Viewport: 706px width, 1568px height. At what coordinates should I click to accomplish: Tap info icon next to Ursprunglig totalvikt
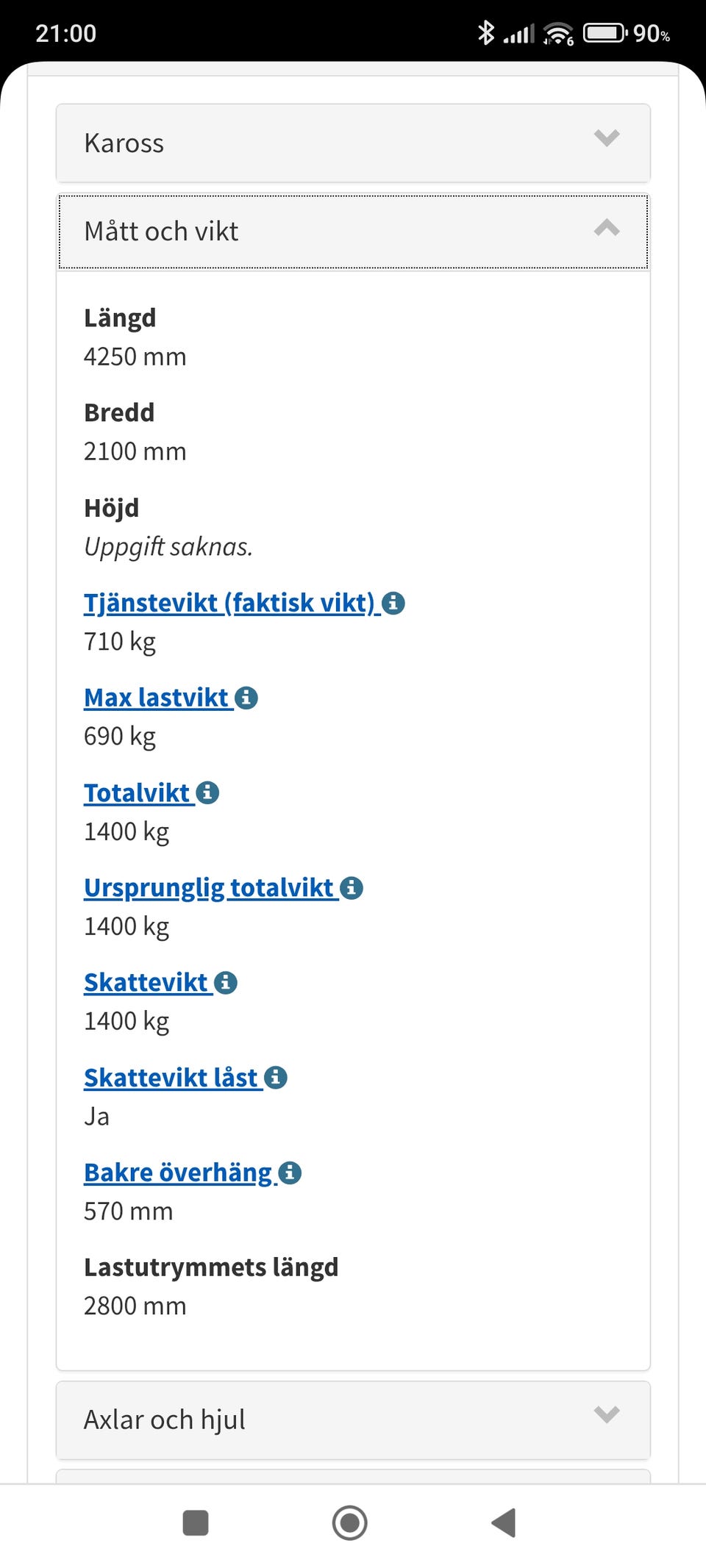[x=352, y=888]
